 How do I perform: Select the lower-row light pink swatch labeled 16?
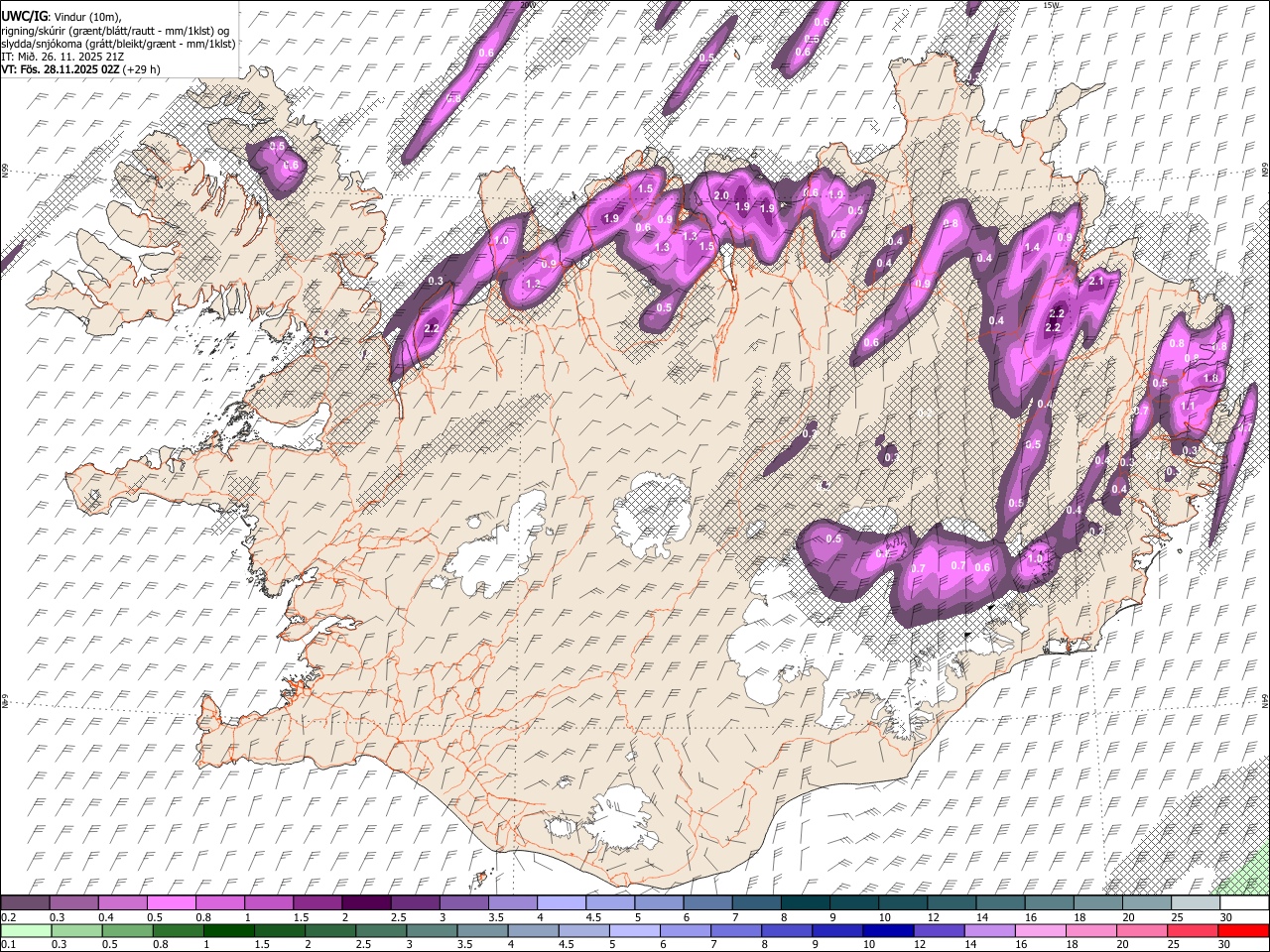pos(1040,931)
